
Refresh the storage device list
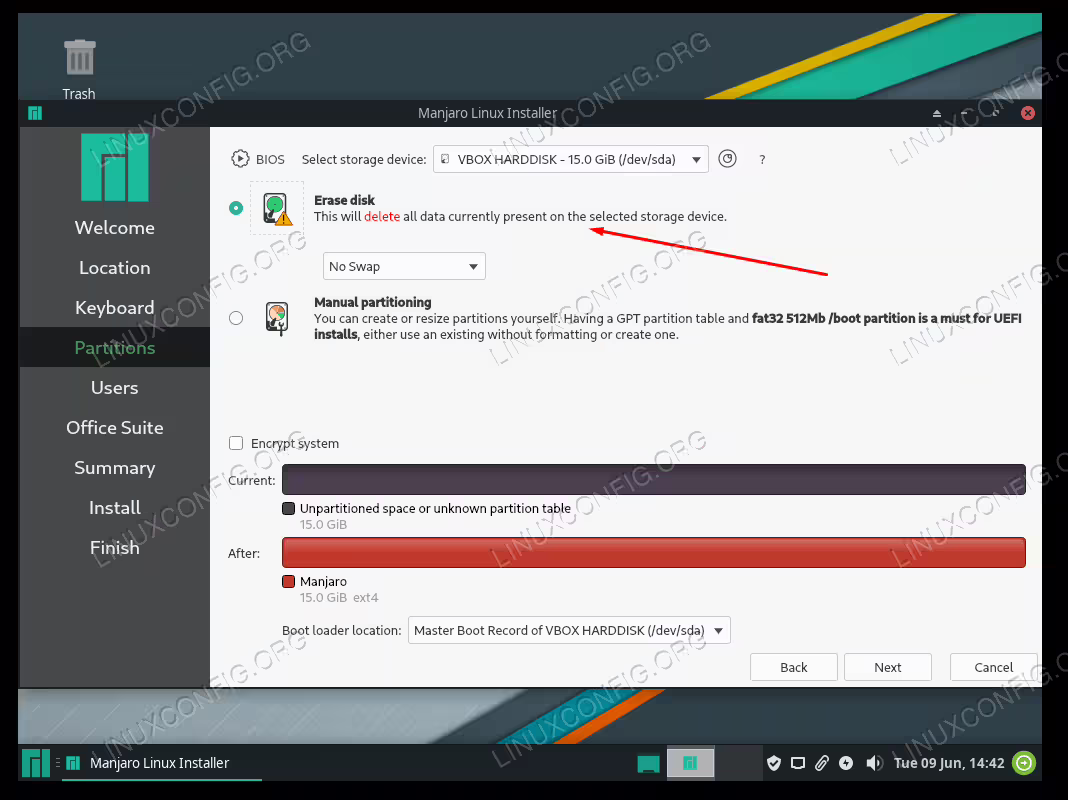[x=727, y=159]
